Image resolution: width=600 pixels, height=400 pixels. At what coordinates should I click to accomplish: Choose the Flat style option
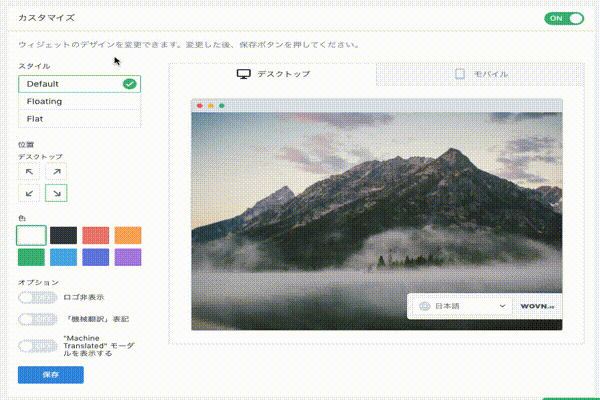point(79,118)
